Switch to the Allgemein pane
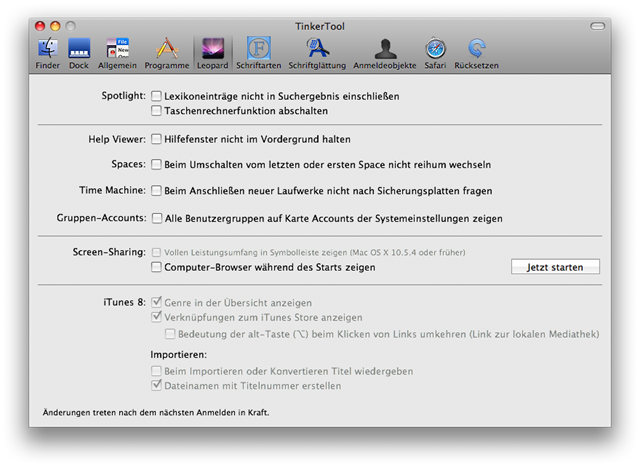The height and width of the screenshot is (467, 640). [117, 53]
